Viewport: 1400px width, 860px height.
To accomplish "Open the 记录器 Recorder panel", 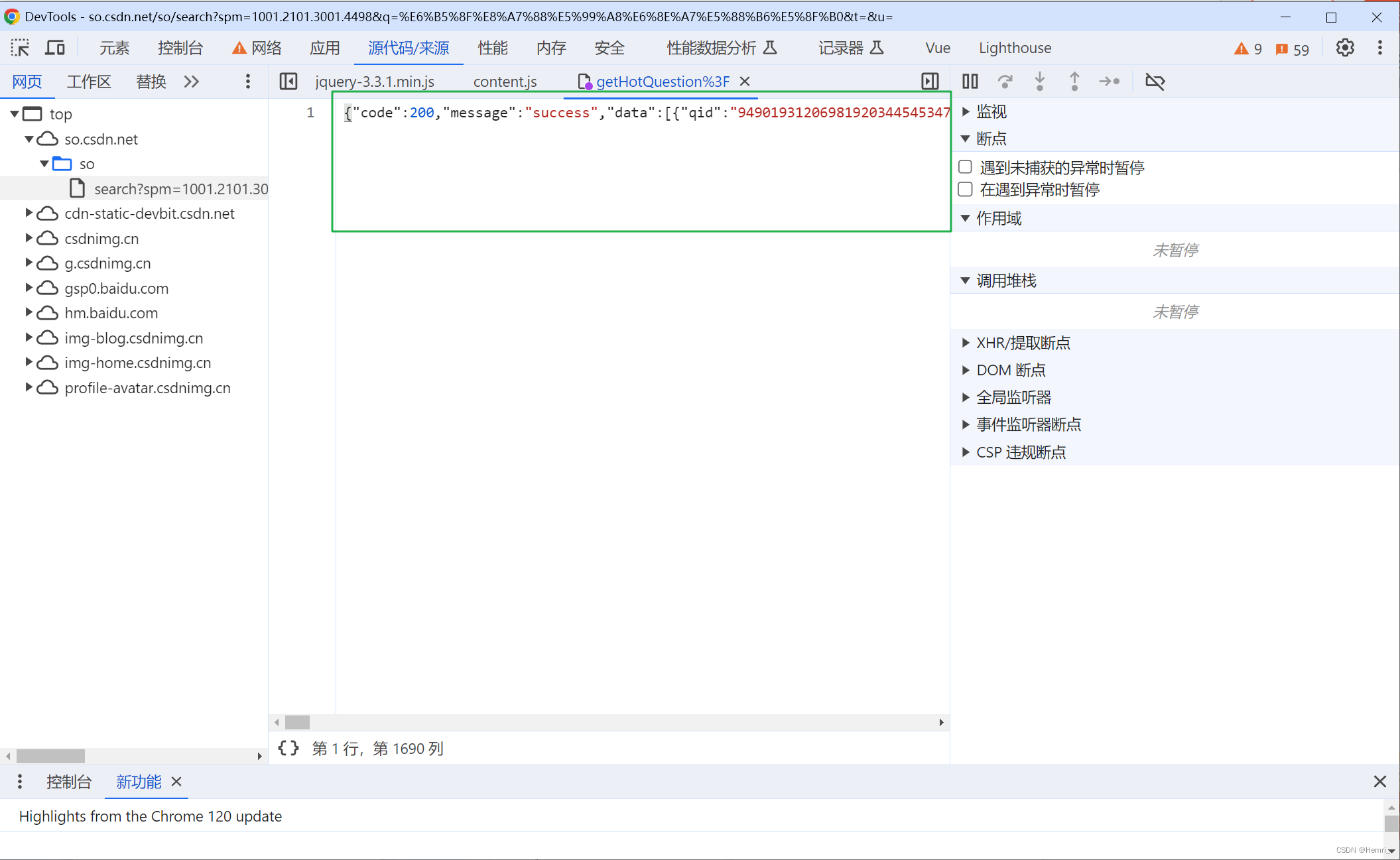I will click(x=851, y=48).
